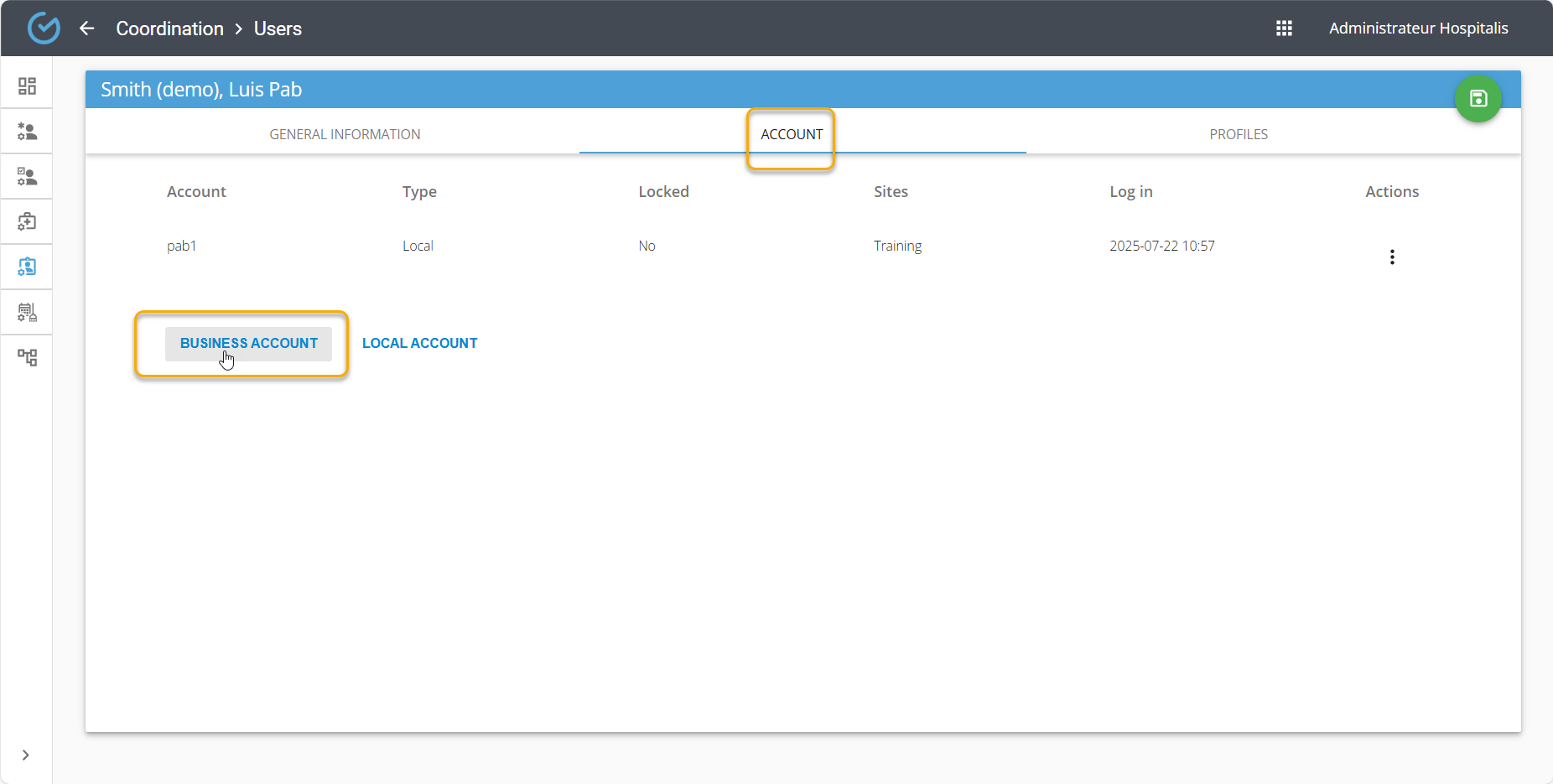
Task: Click the Business Account button
Action: tap(248, 344)
